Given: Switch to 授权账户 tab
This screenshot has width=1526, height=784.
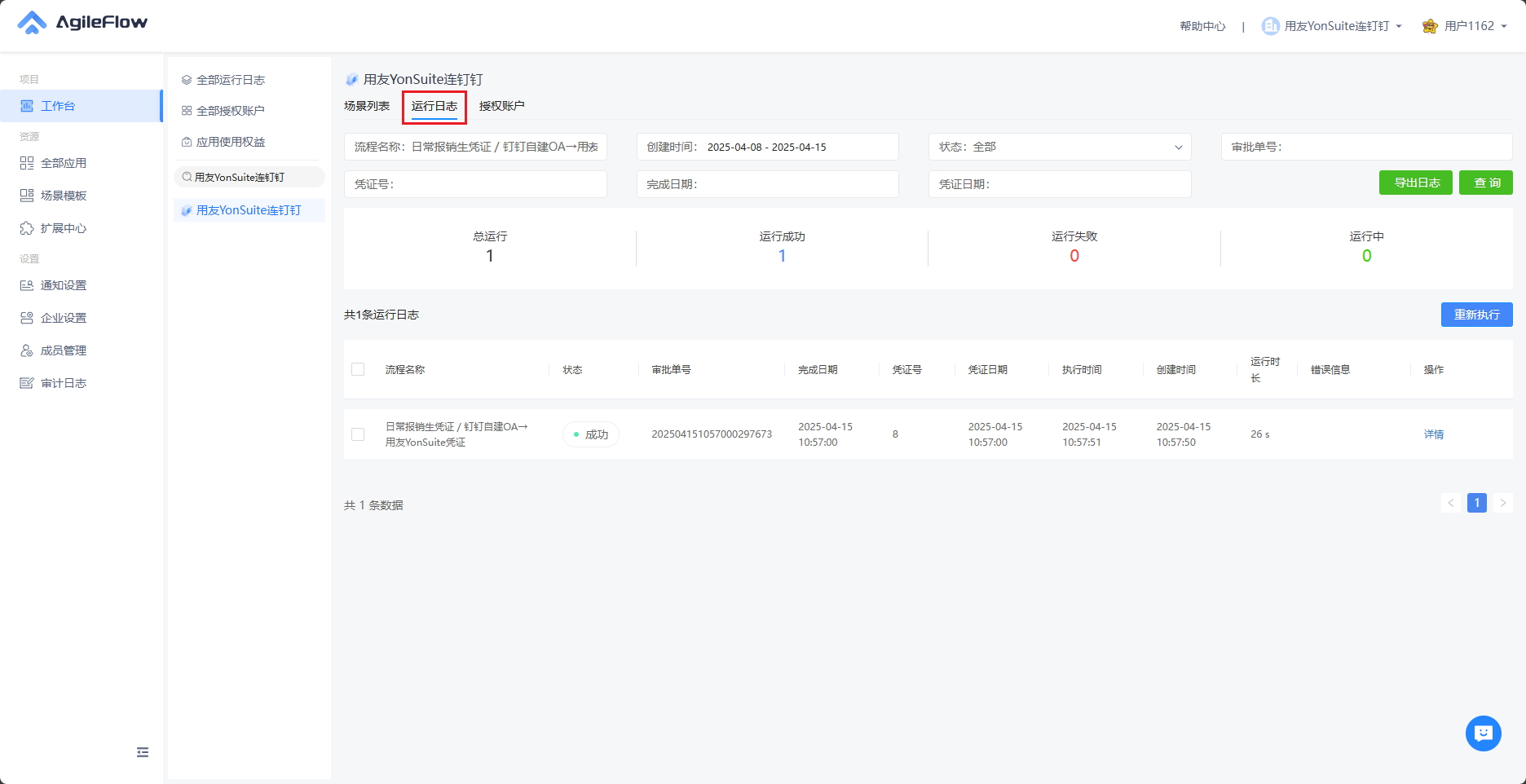Looking at the screenshot, I should [x=502, y=106].
